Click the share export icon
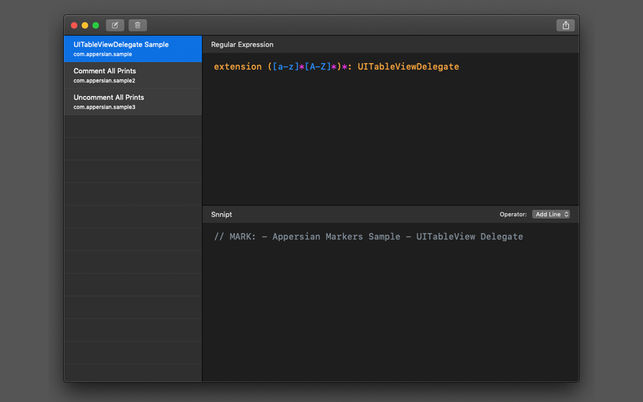This screenshot has height=402, width=643. coord(565,25)
